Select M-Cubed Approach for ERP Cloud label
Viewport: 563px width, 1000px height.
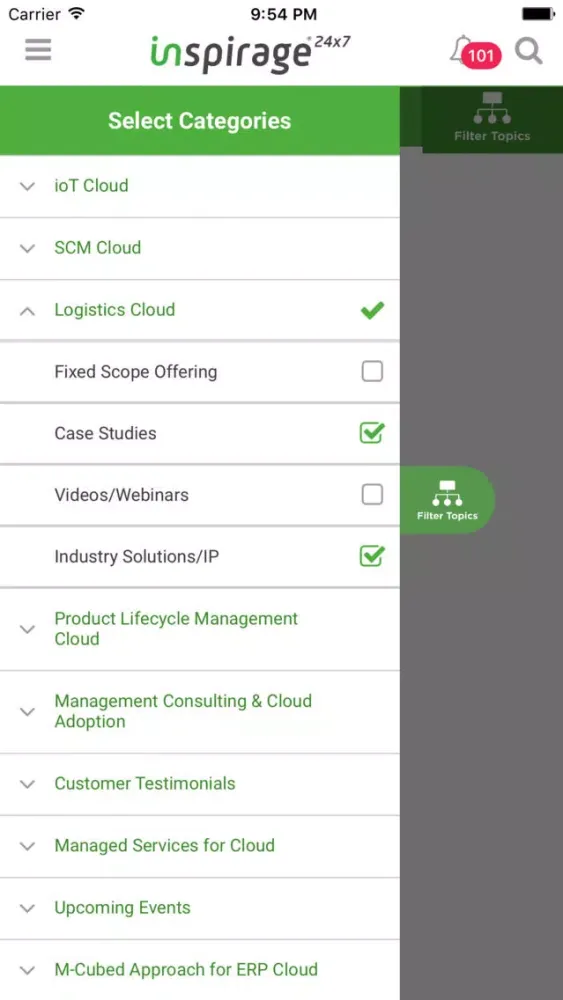point(186,969)
